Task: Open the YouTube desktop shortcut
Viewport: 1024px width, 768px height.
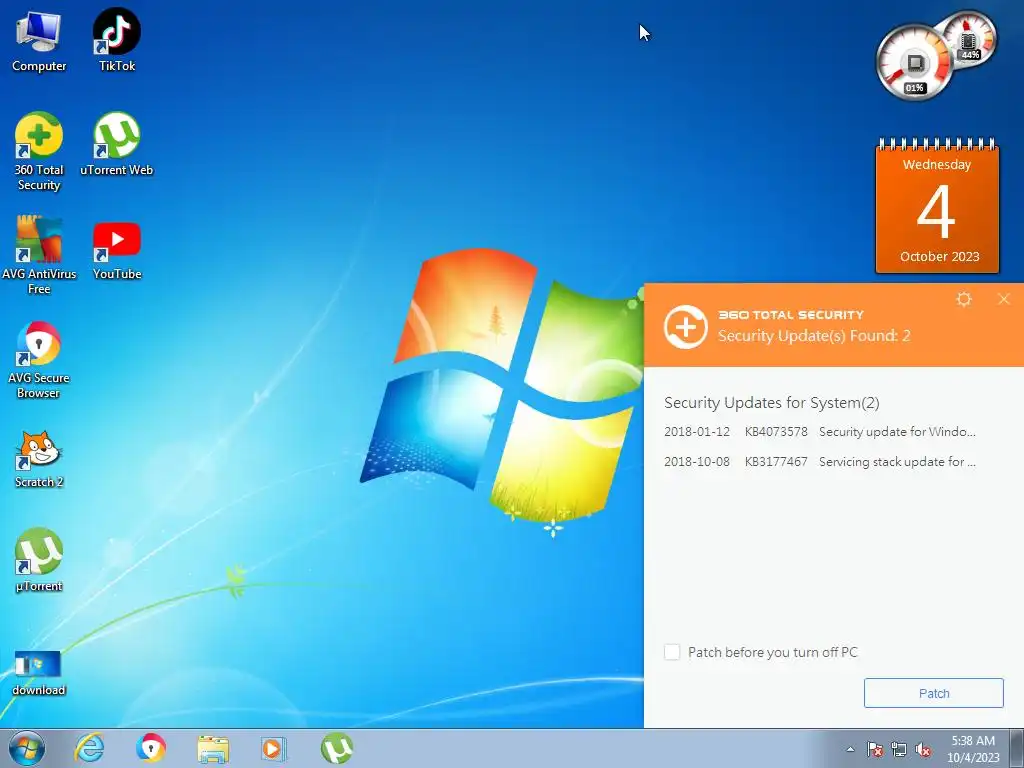Action: [x=117, y=251]
